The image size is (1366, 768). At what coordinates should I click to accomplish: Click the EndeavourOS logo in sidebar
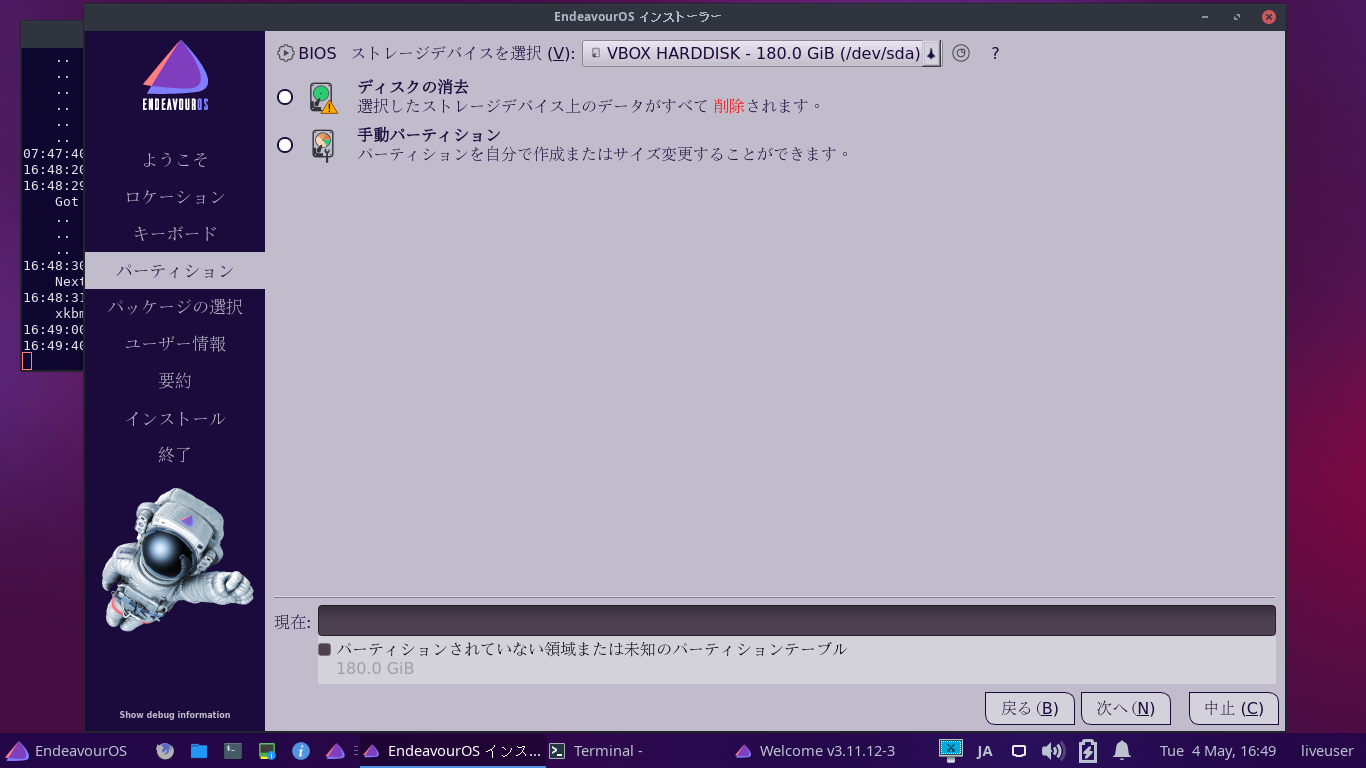[175, 76]
